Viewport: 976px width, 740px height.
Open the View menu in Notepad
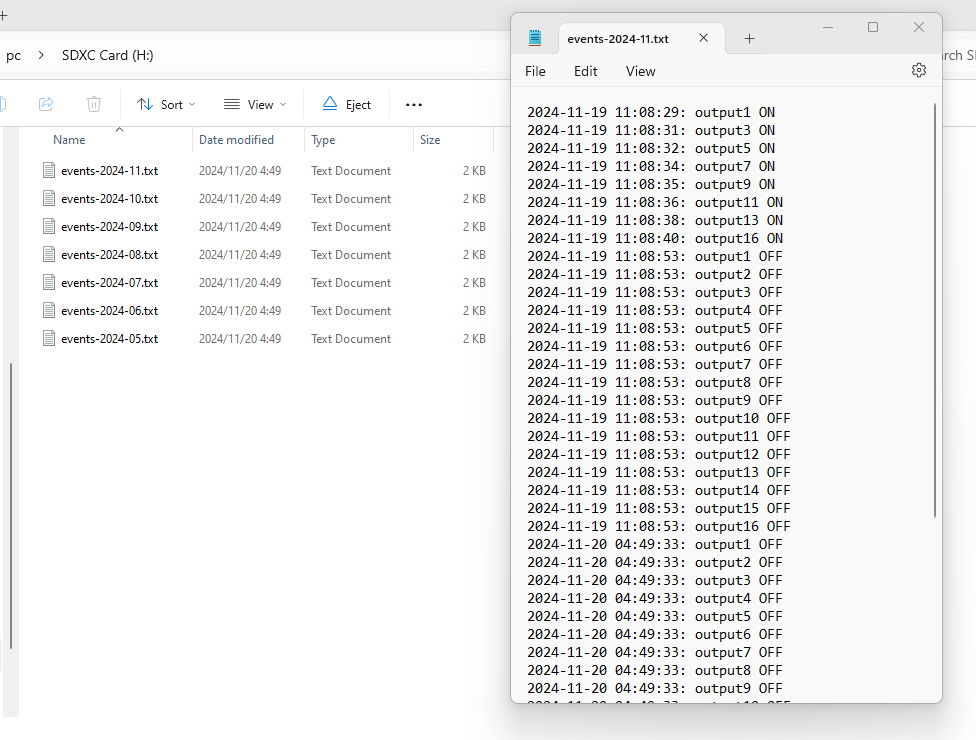pyautogui.click(x=640, y=71)
